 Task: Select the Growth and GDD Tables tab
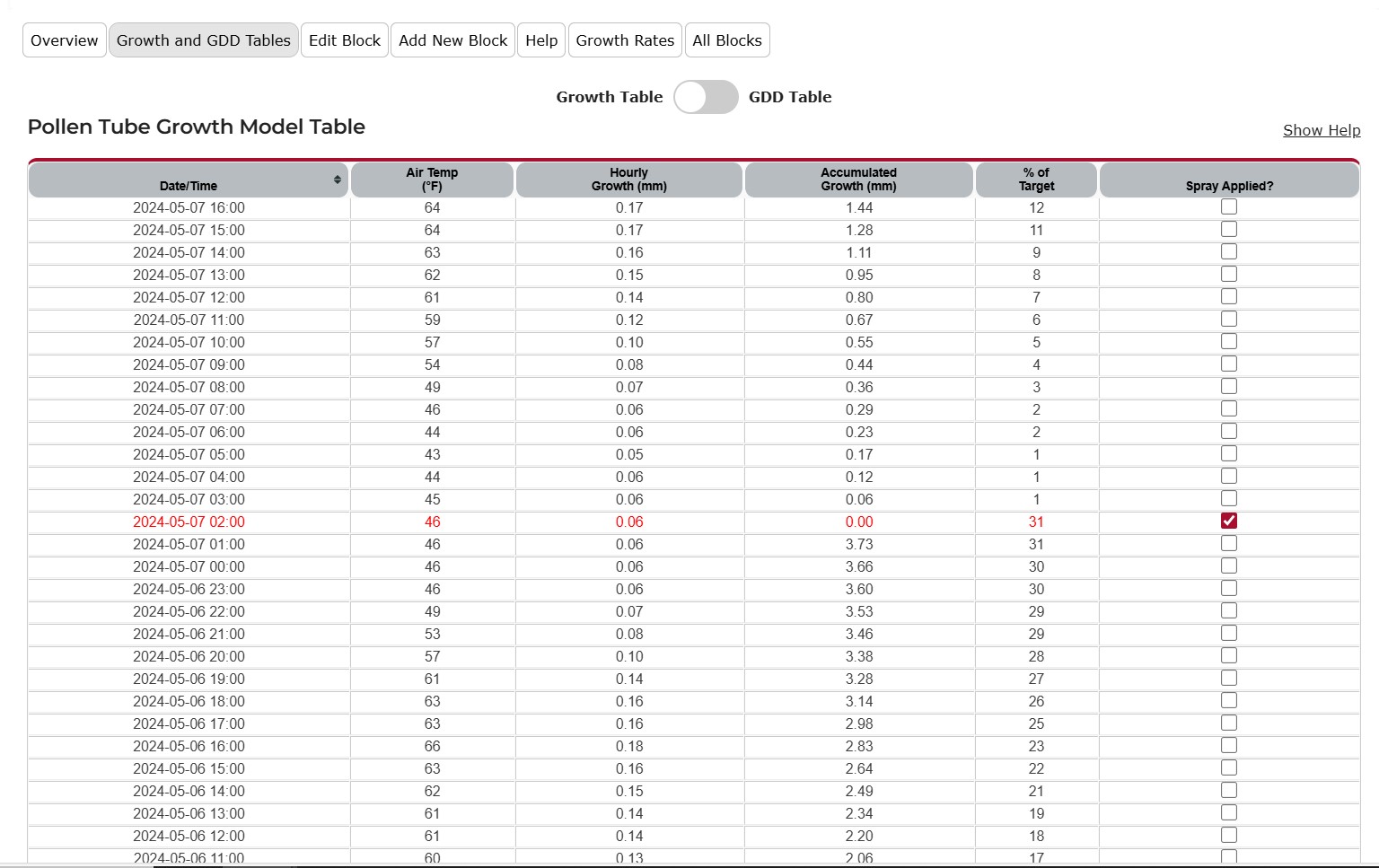204,40
